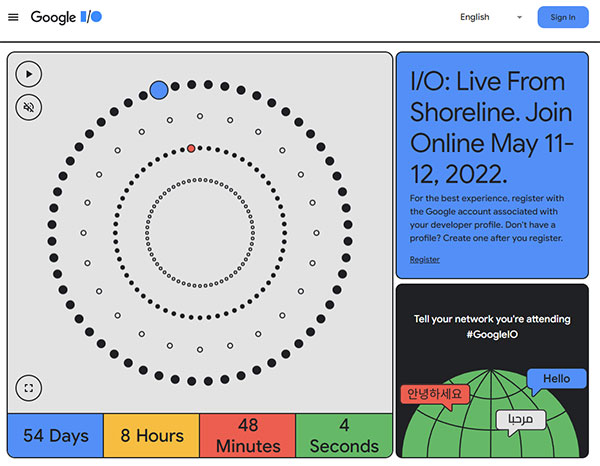Viewport: 600px width, 466px height.
Task: Enter fullscreen for the animation
Action: tap(29, 388)
